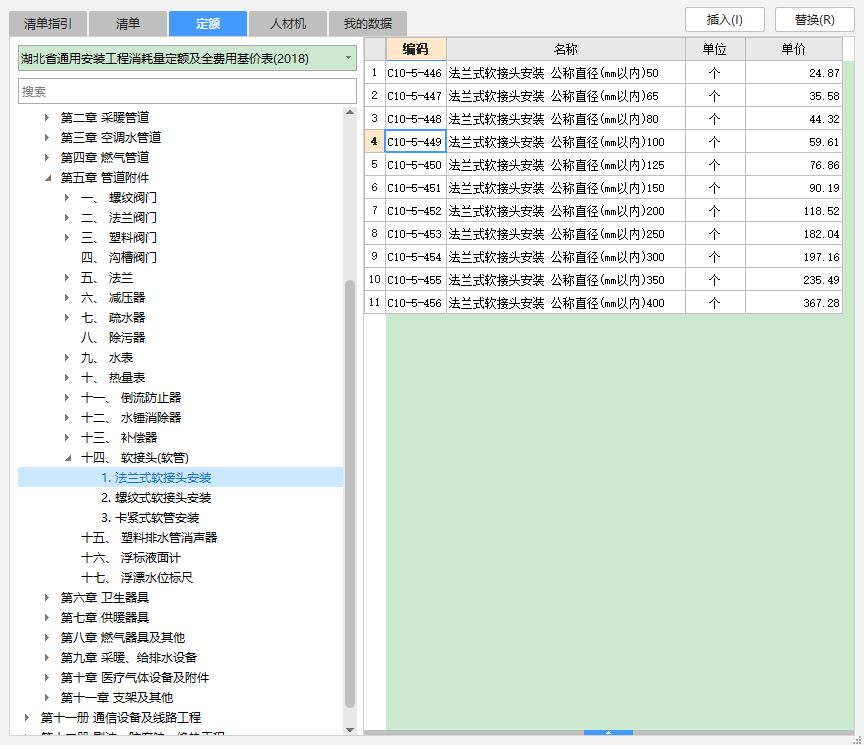This screenshot has height=745, width=864.
Task: Click the 编码 column header
Action: (415, 49)
